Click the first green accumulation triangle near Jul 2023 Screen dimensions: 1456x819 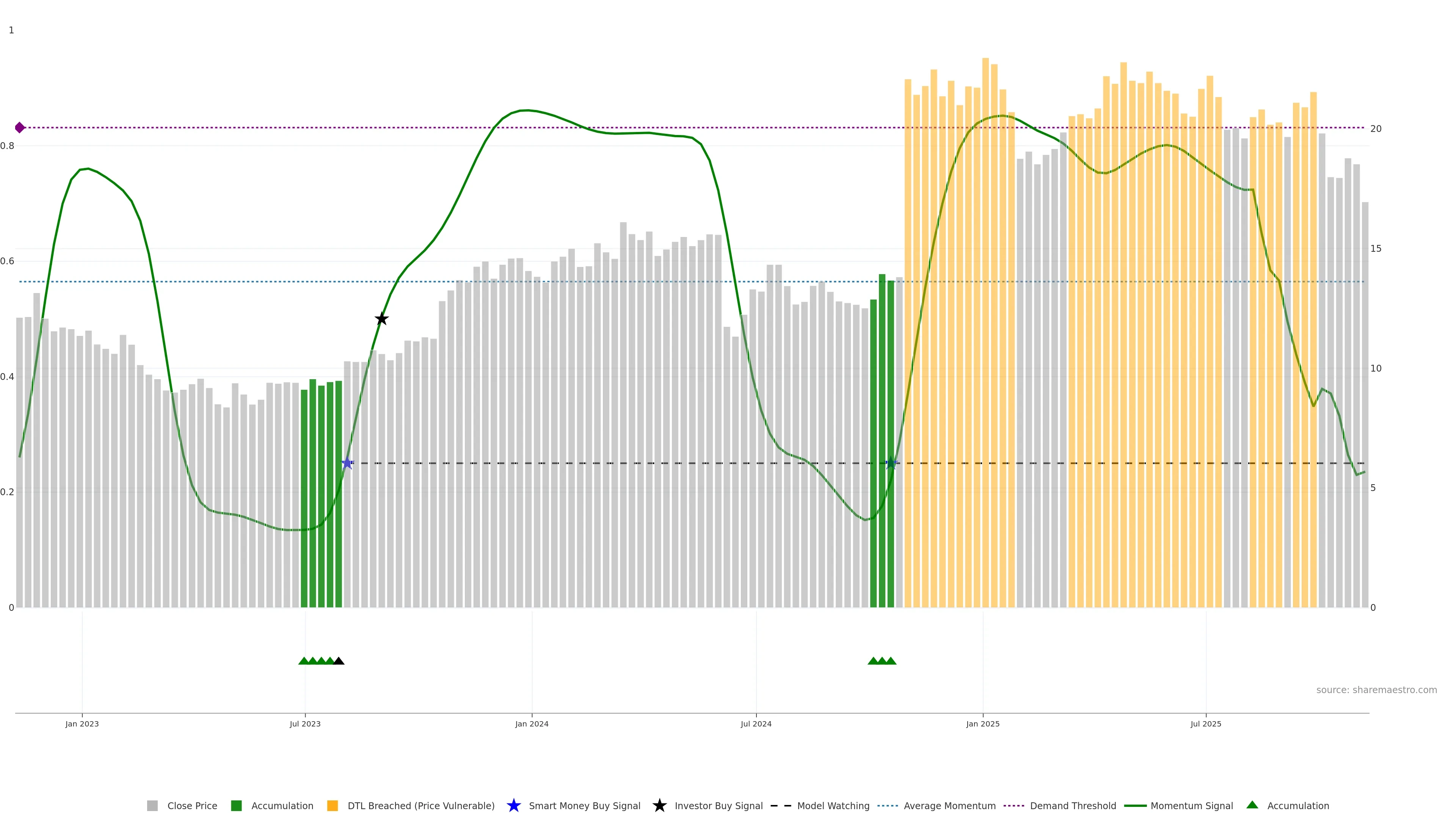coord(303,661)
